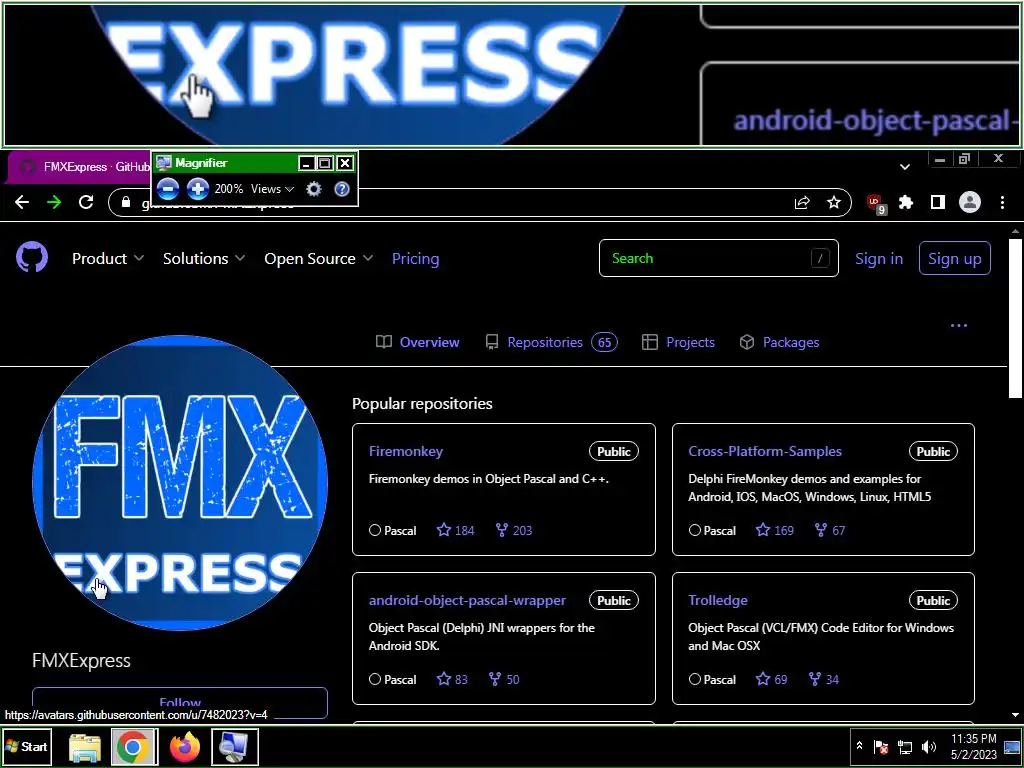View Trolledge stars 69

tap(772, 679)
